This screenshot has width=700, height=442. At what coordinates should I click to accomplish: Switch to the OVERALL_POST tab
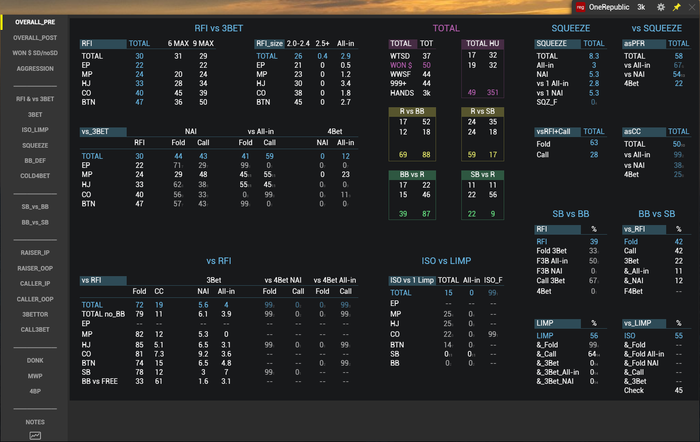pyautogui.click(x=35, y=38)
